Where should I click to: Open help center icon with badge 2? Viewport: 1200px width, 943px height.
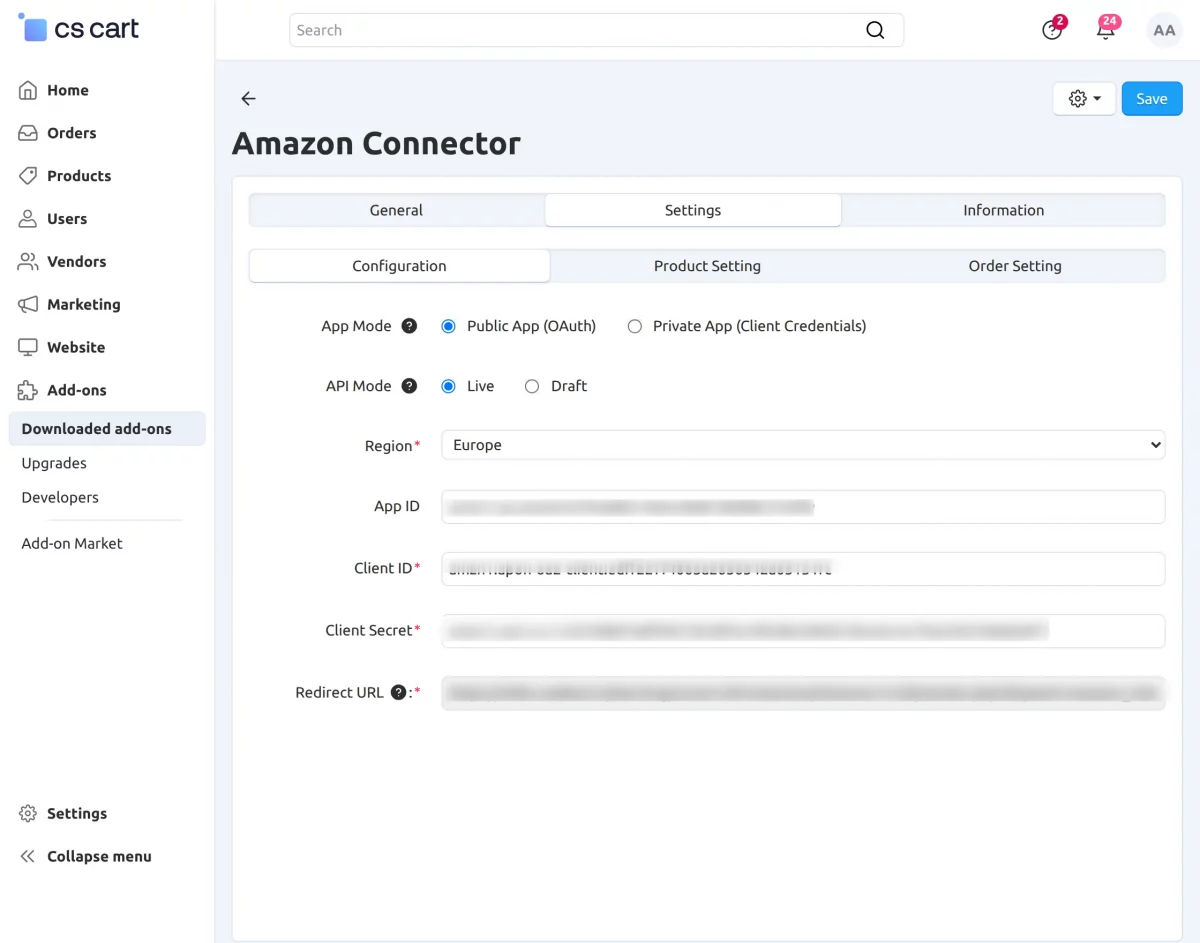coord(1052,29)
